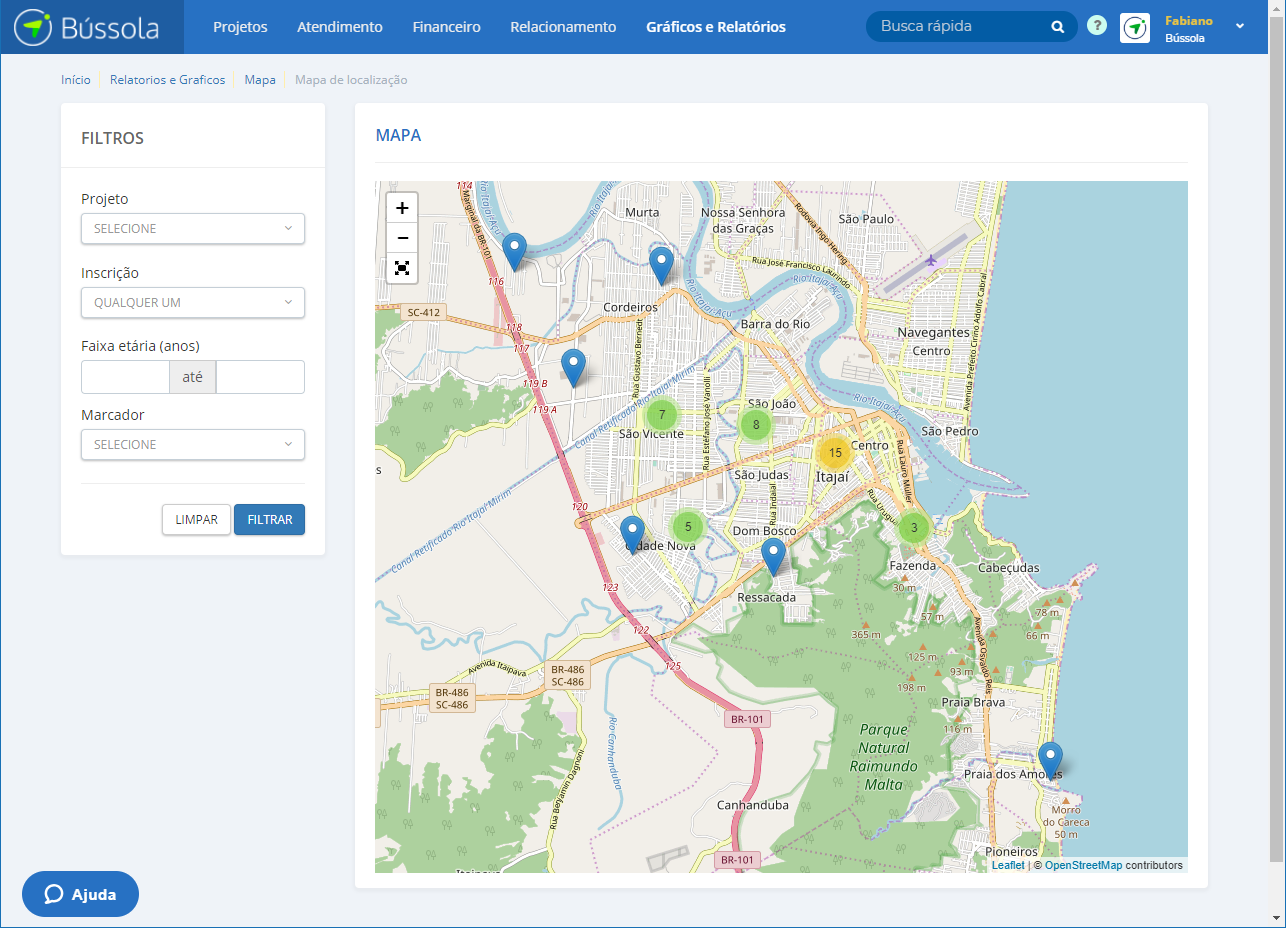Image resolution: width=1286 pixels, height=928 pixels.
Task: Expand the Fabiano user account menu
Action: click(1239, 27)
